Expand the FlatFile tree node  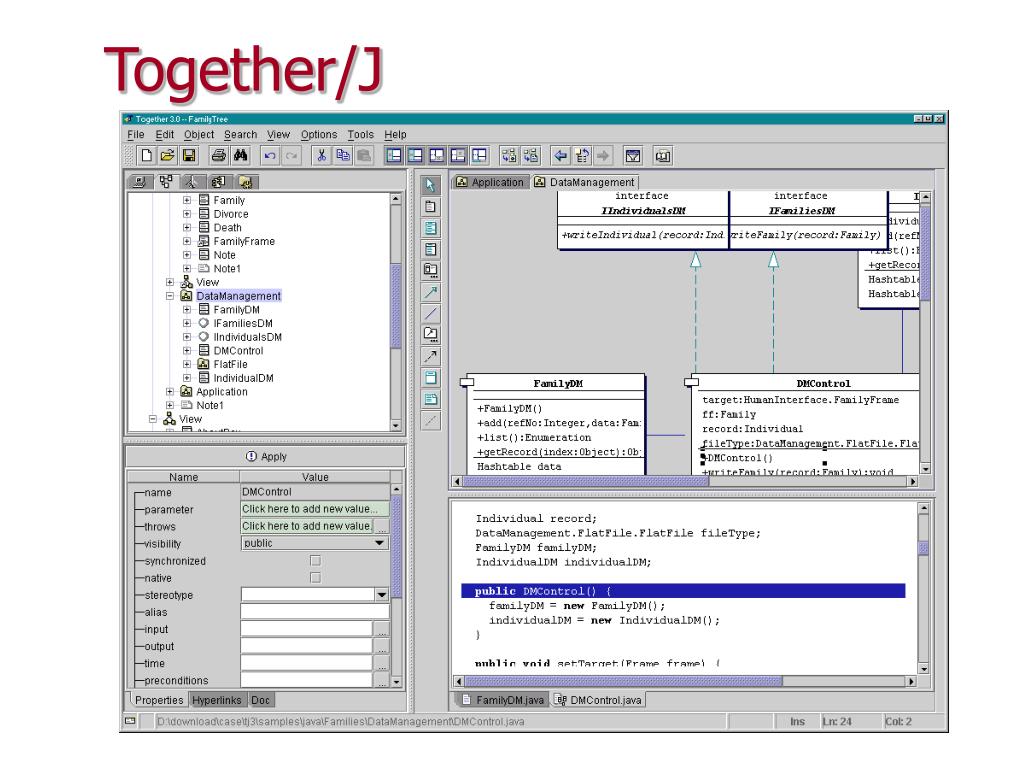point(187,364)
